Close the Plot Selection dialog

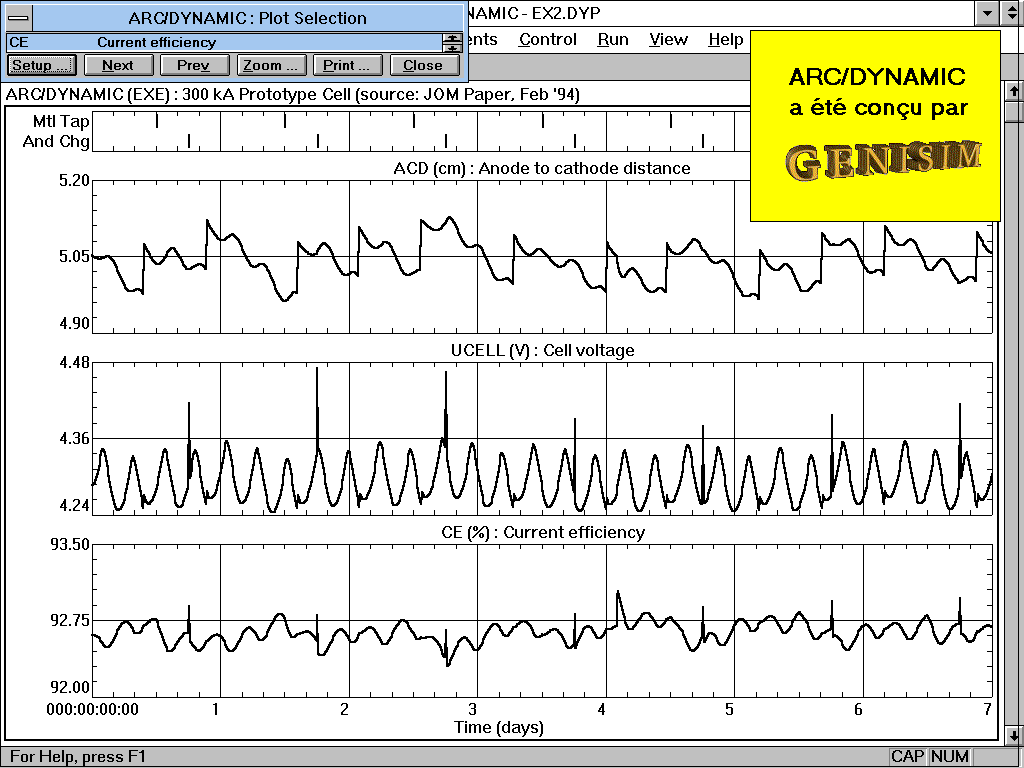(423, 65)
